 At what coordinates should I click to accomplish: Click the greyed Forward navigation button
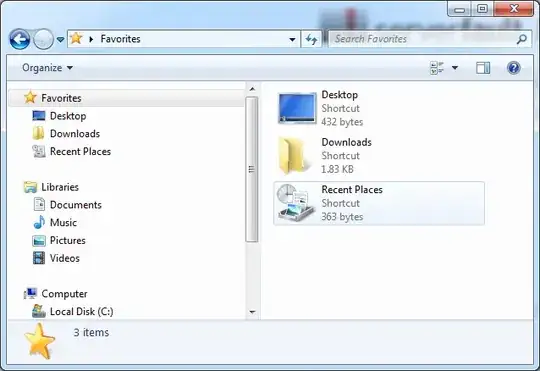click(43, 39)
